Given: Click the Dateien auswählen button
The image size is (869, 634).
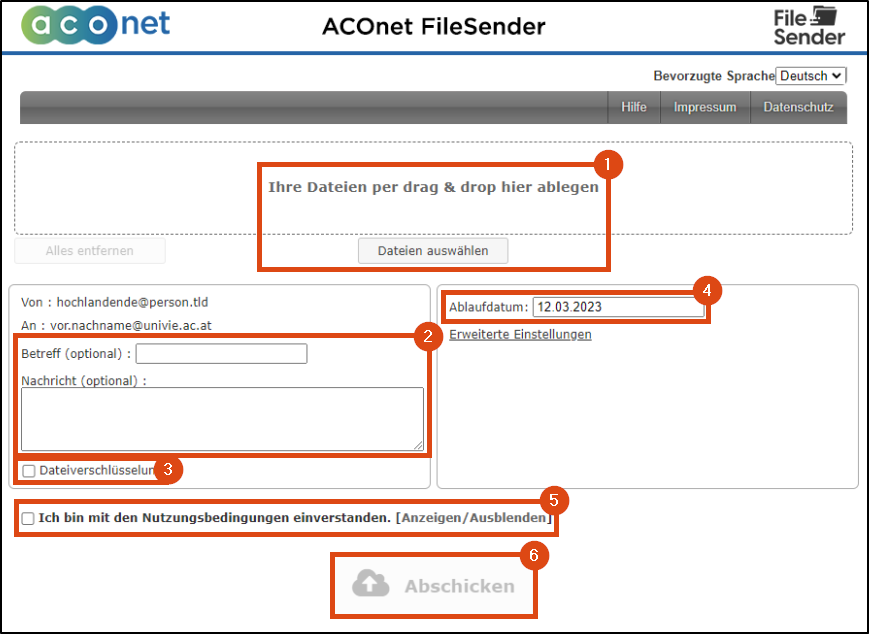Looking at the screenshot, I should (x=433, y=251).
